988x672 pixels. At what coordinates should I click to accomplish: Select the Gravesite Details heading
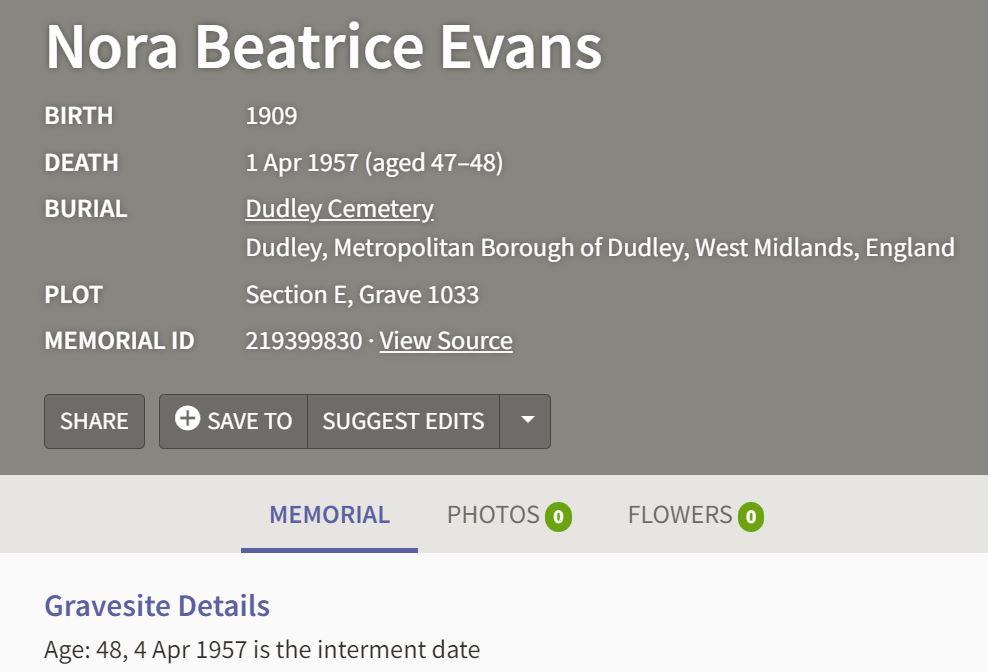click(157, 606)
